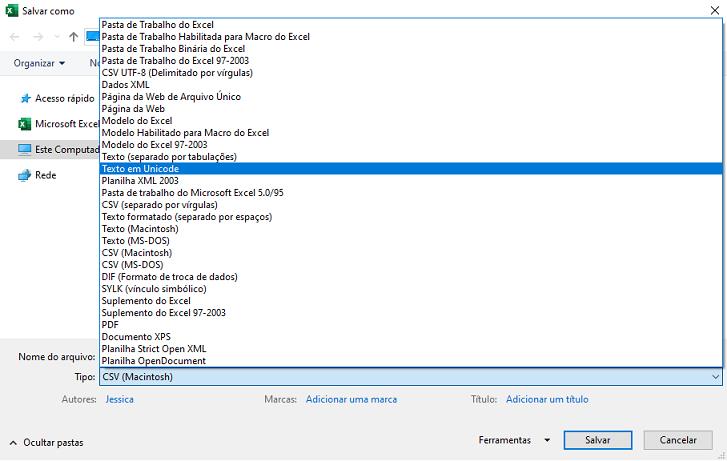Screen dimensions: 727x461
Task: Select Microsoft Excel in the navigation pane
Action: (x=66, y=124)
